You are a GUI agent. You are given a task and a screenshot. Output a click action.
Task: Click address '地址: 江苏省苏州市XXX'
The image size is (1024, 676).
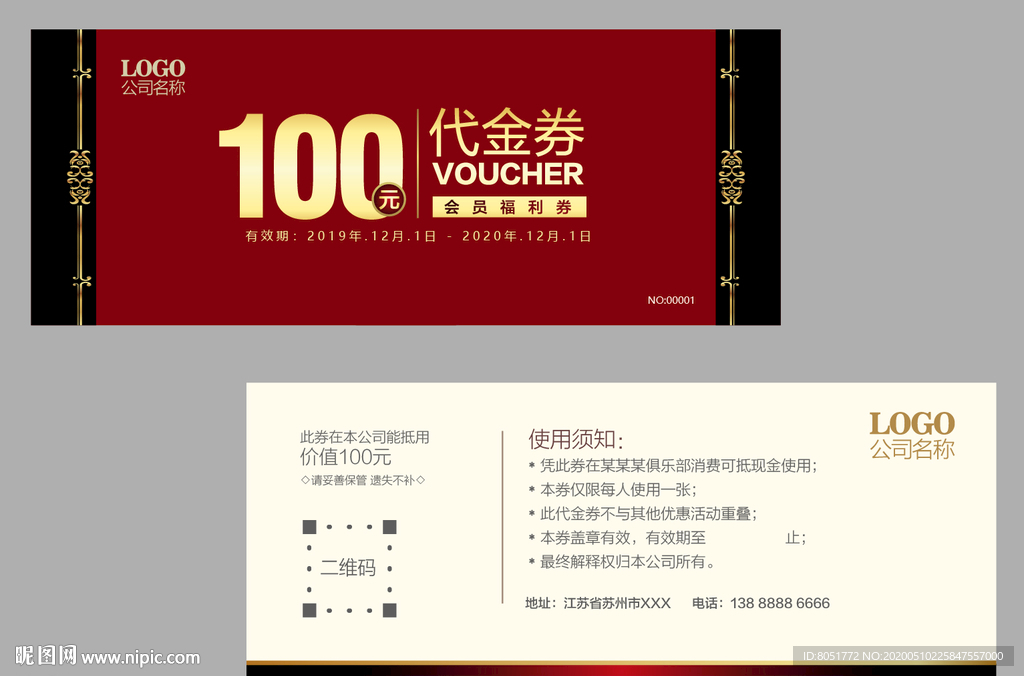point(598,603)
